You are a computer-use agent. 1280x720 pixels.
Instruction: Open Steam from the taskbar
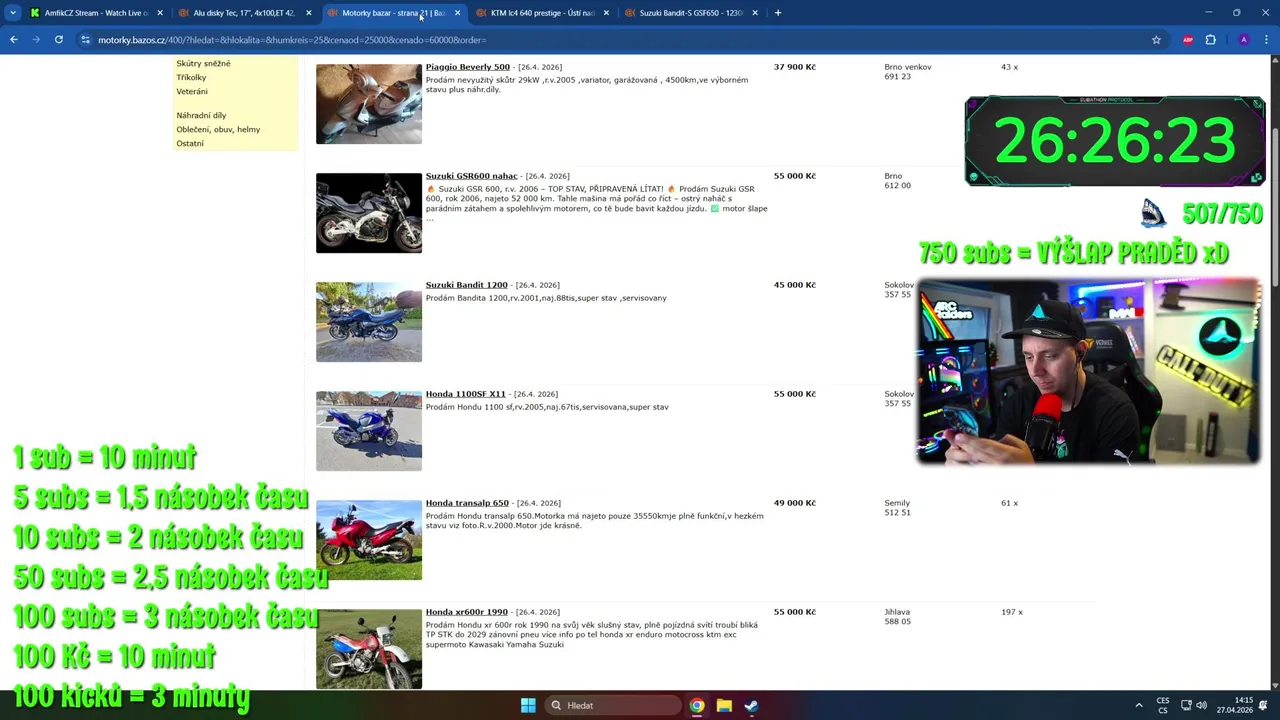751,705
